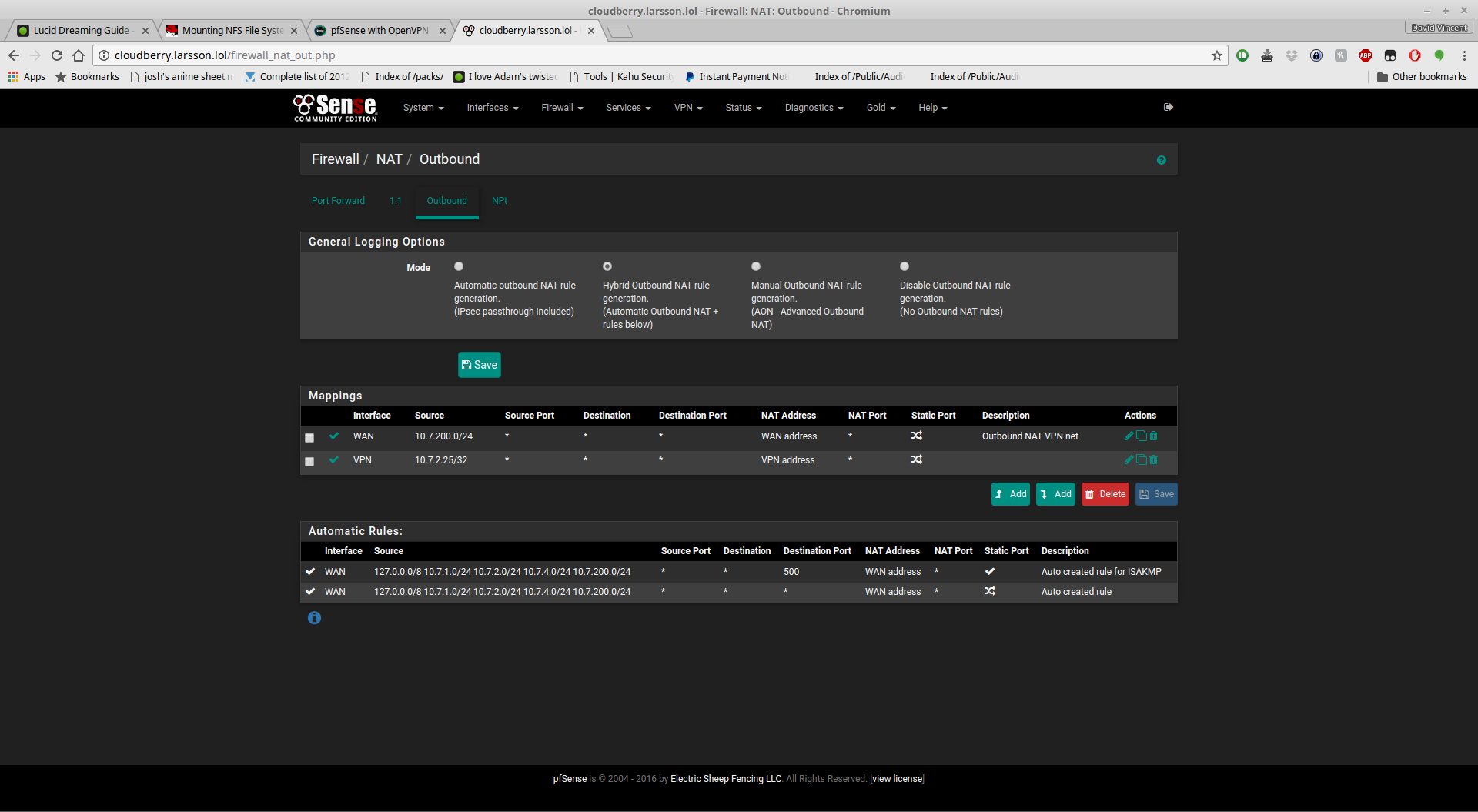
Task: Switch to the NPt tab
Action: pos(500,201)
